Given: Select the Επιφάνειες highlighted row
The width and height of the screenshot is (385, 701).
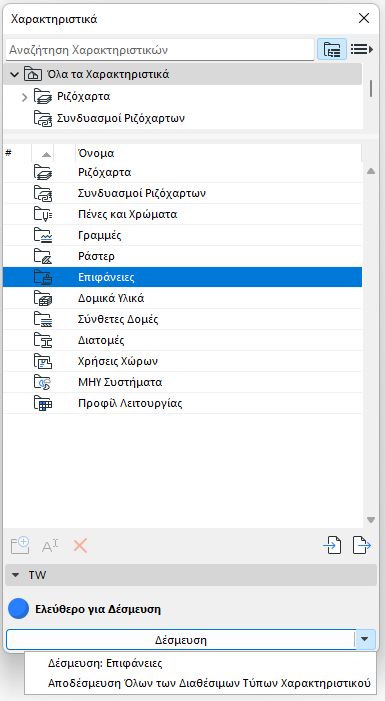Looking at the screenshot, I should (182, 277).
